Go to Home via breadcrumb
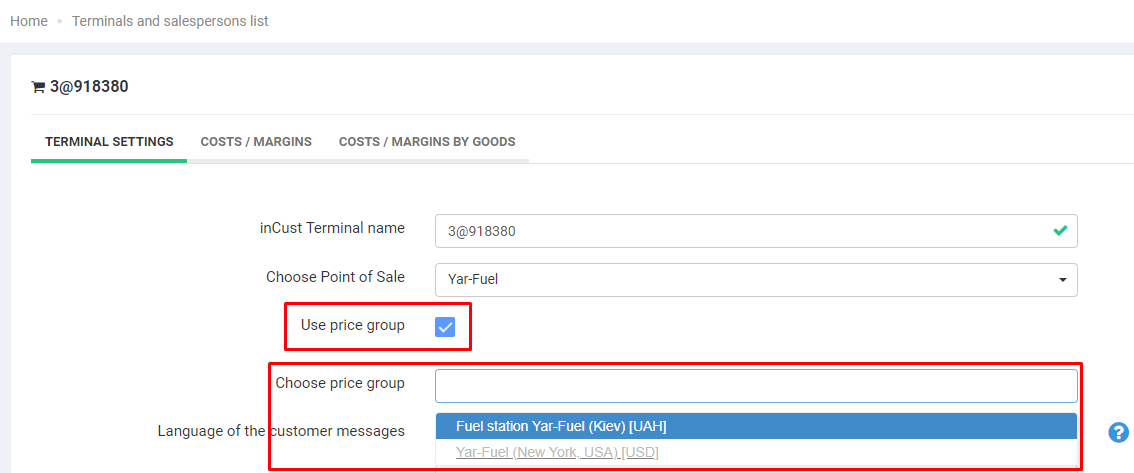 [29, 21]
